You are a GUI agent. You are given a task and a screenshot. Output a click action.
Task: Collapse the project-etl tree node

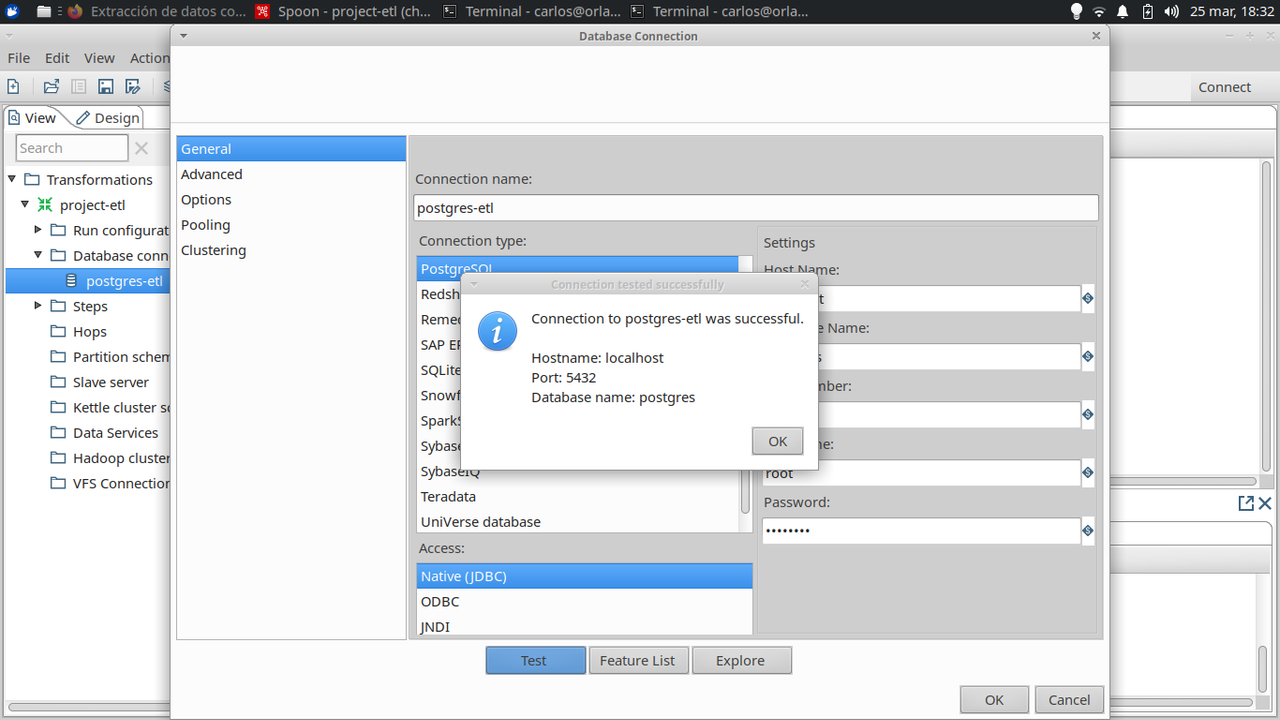[25, 204]
